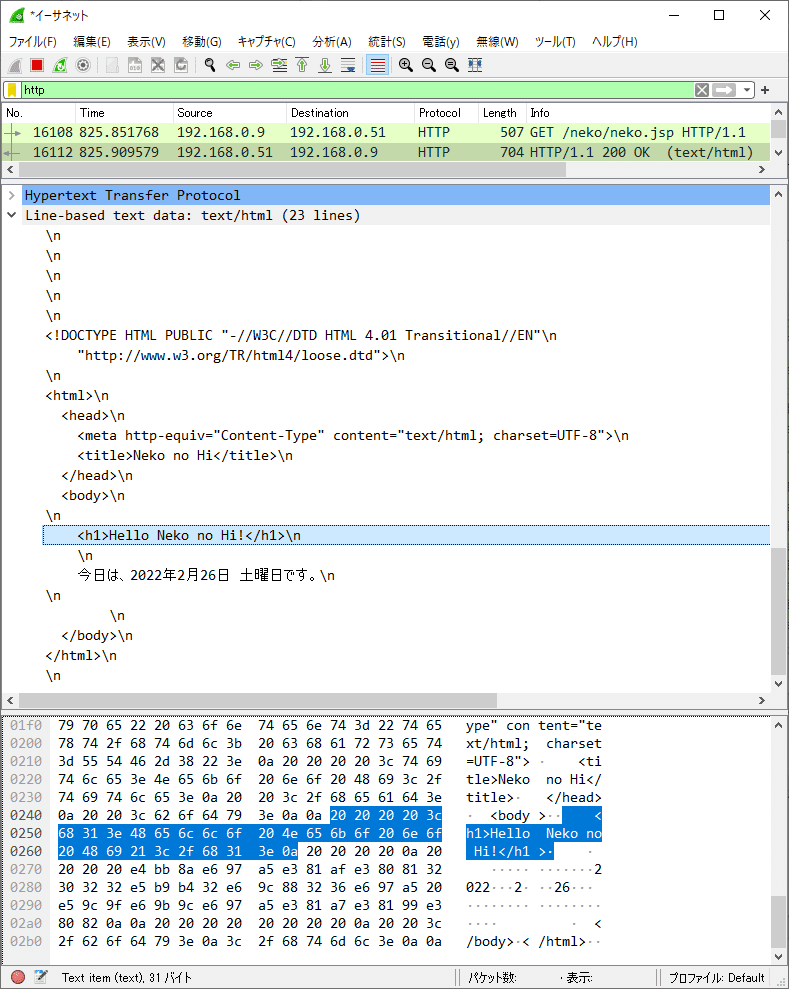This screenshot has height=989, width=789.
Task: Collapse Line-based text data node
Action: 11,216
